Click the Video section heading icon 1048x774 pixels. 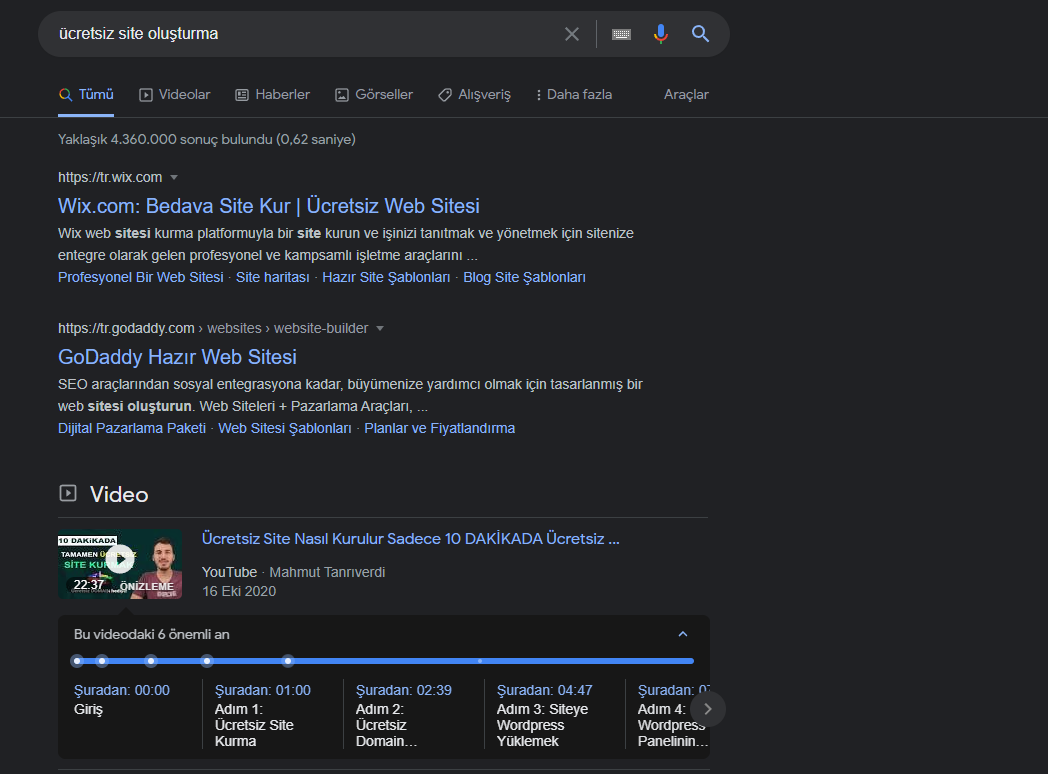click(x=68, y=493)
